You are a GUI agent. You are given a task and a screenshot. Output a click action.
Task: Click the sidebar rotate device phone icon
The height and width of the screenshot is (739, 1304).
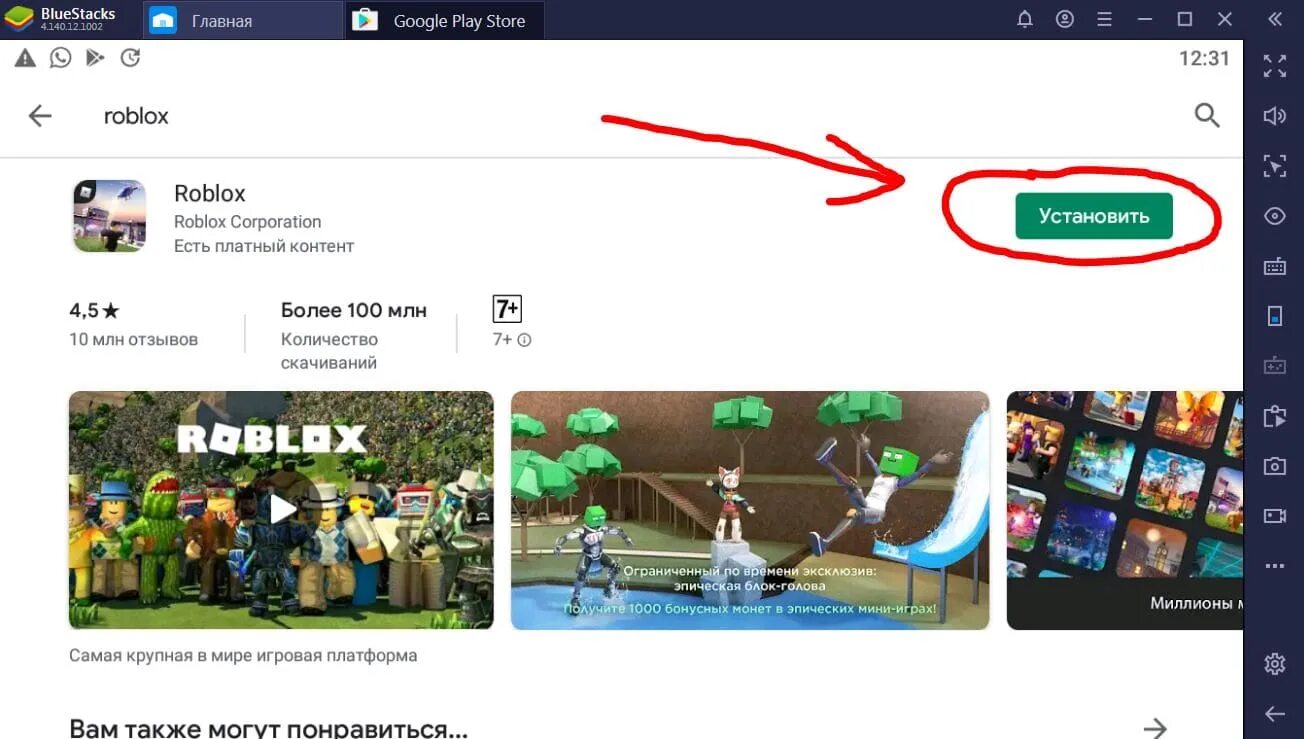1275,317
